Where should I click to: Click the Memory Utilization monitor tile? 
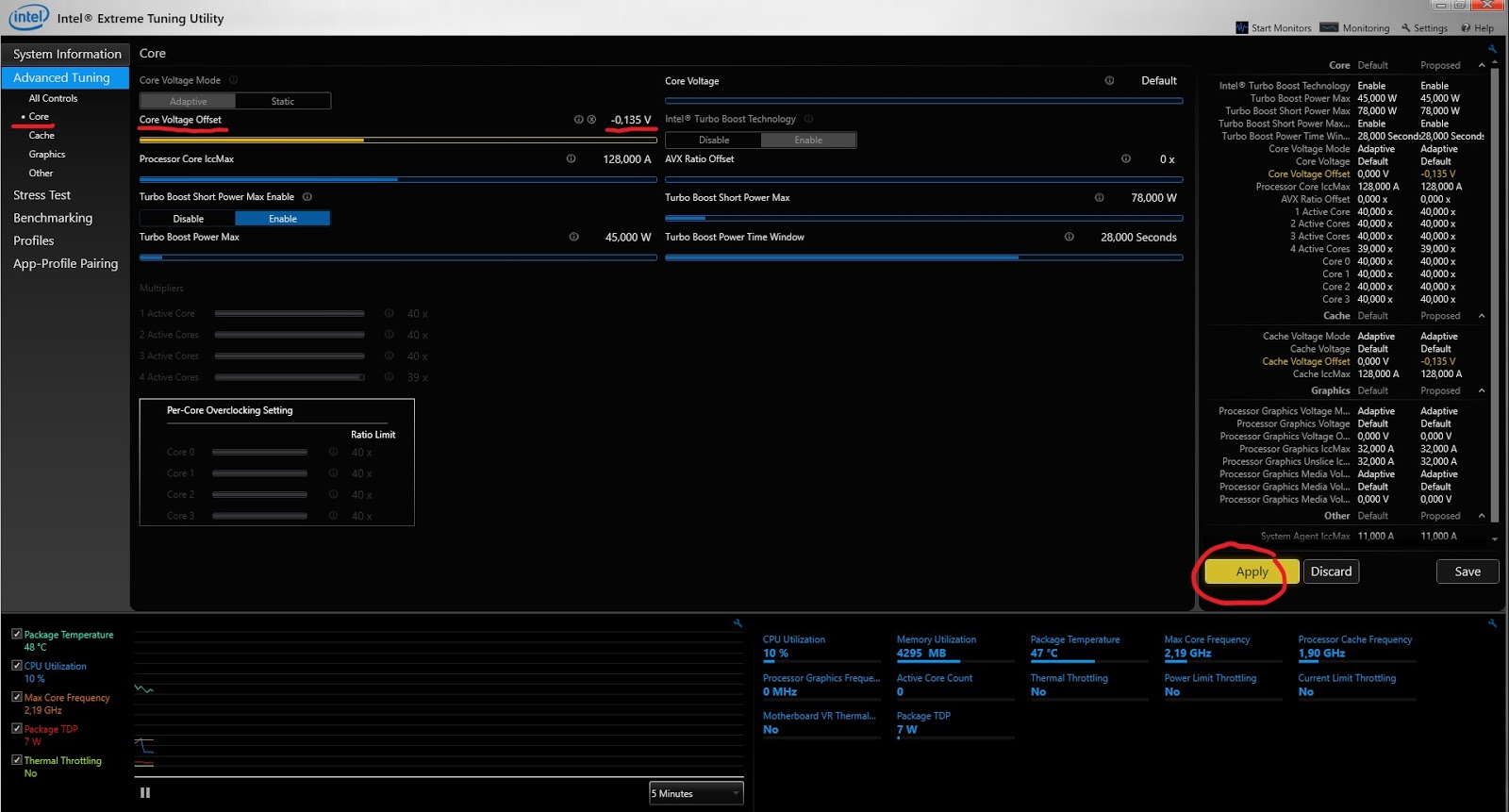tap(954, 647)
